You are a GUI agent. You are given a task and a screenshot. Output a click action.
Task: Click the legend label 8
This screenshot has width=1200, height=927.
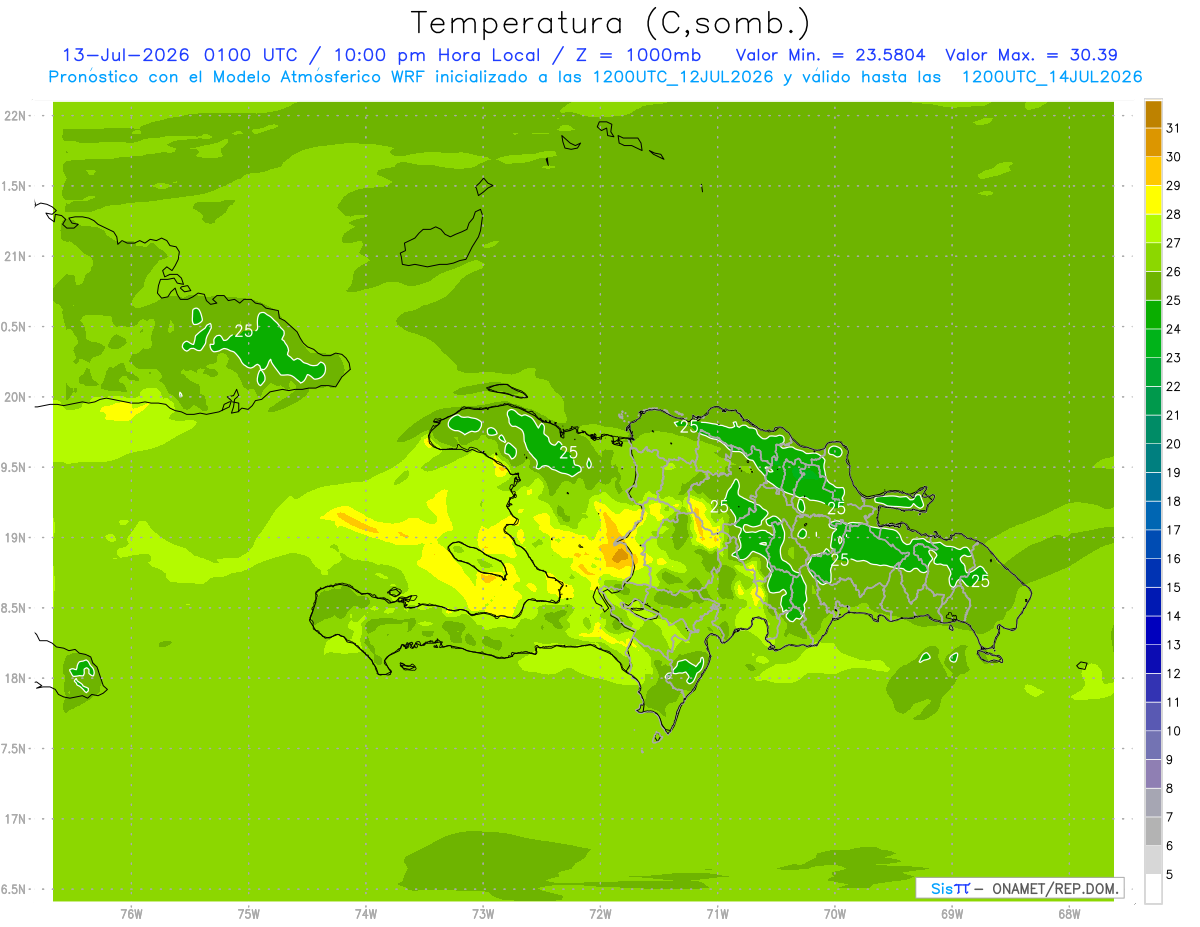tap(1170, 788)
